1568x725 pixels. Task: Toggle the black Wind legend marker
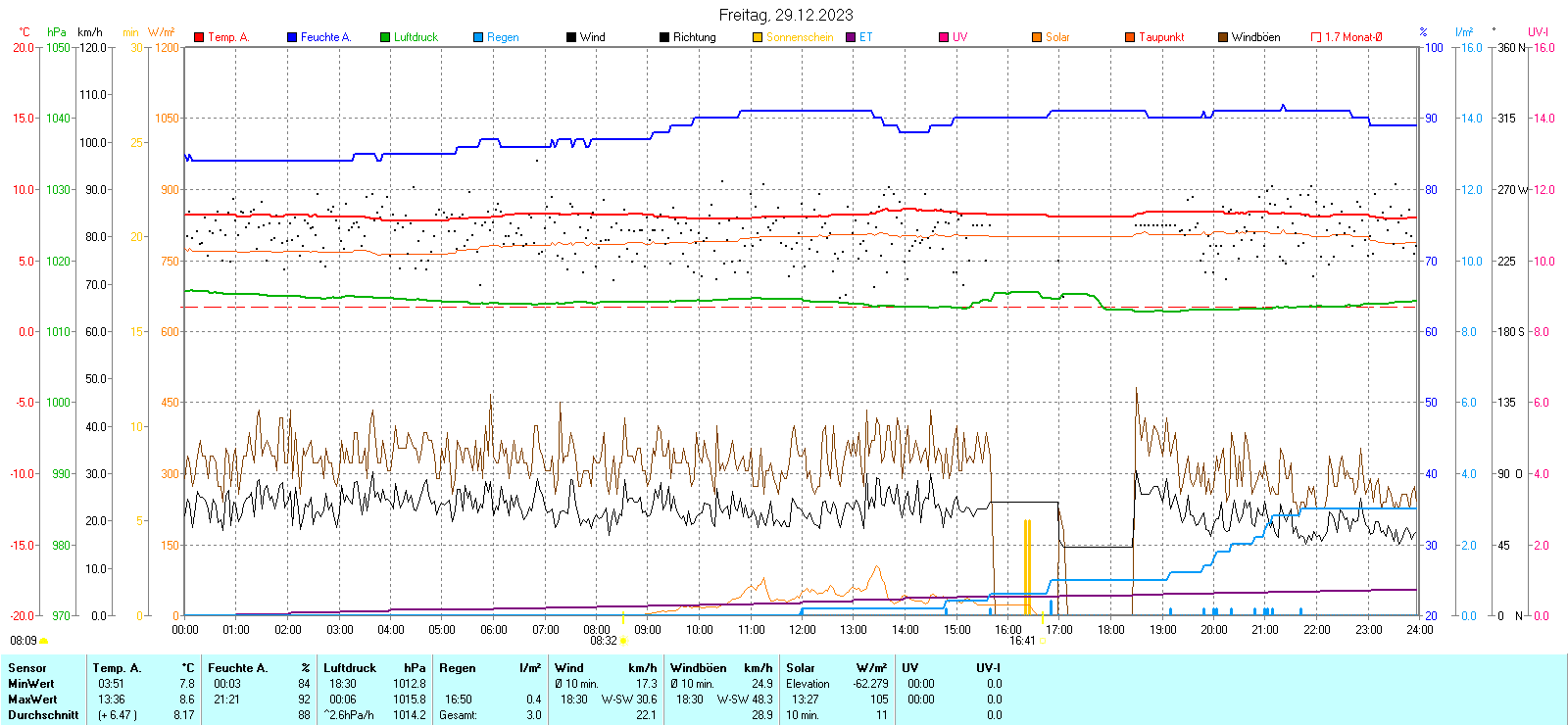click(571, 37)
